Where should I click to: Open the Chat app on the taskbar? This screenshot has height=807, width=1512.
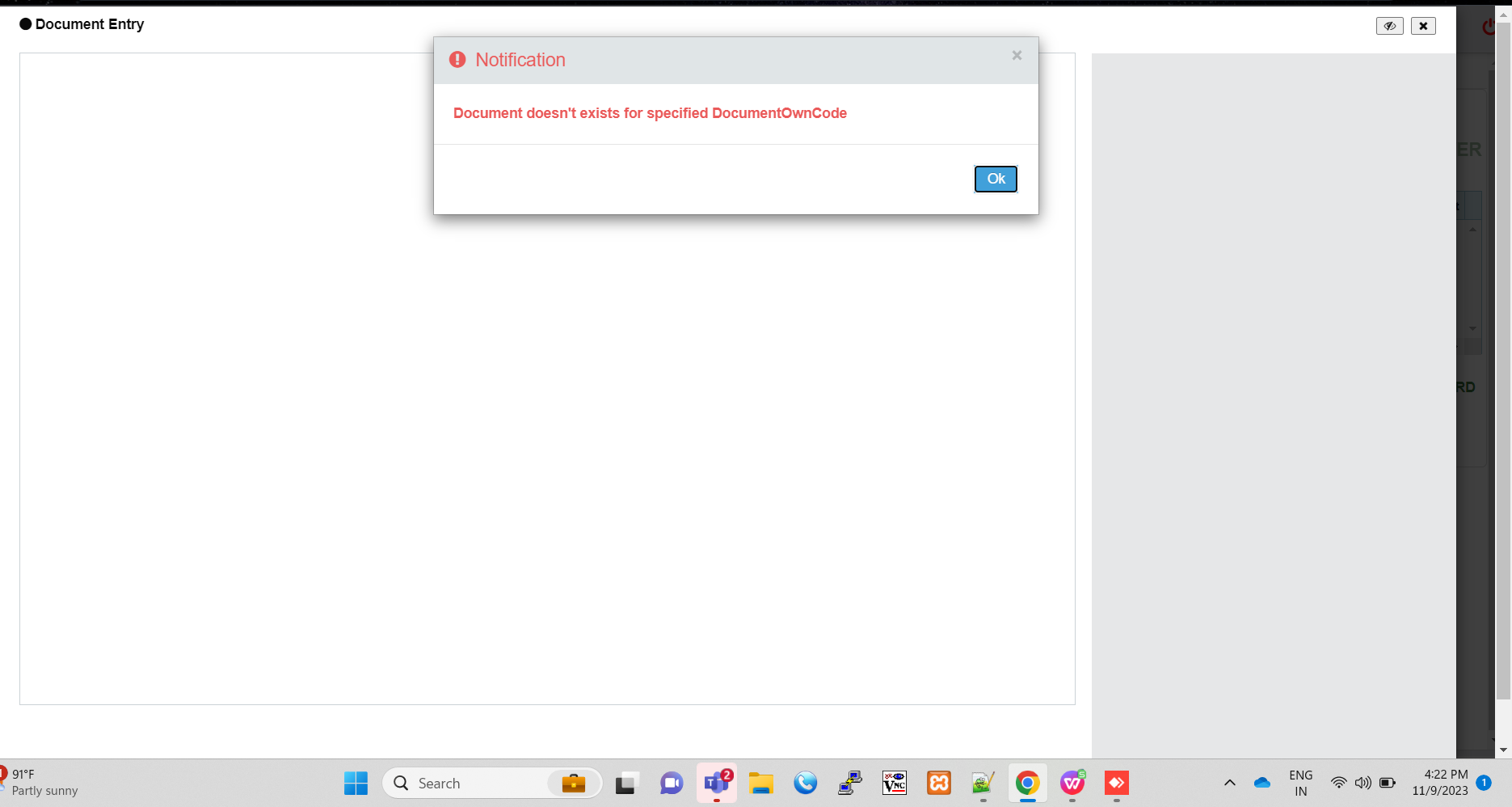point(672,783)
